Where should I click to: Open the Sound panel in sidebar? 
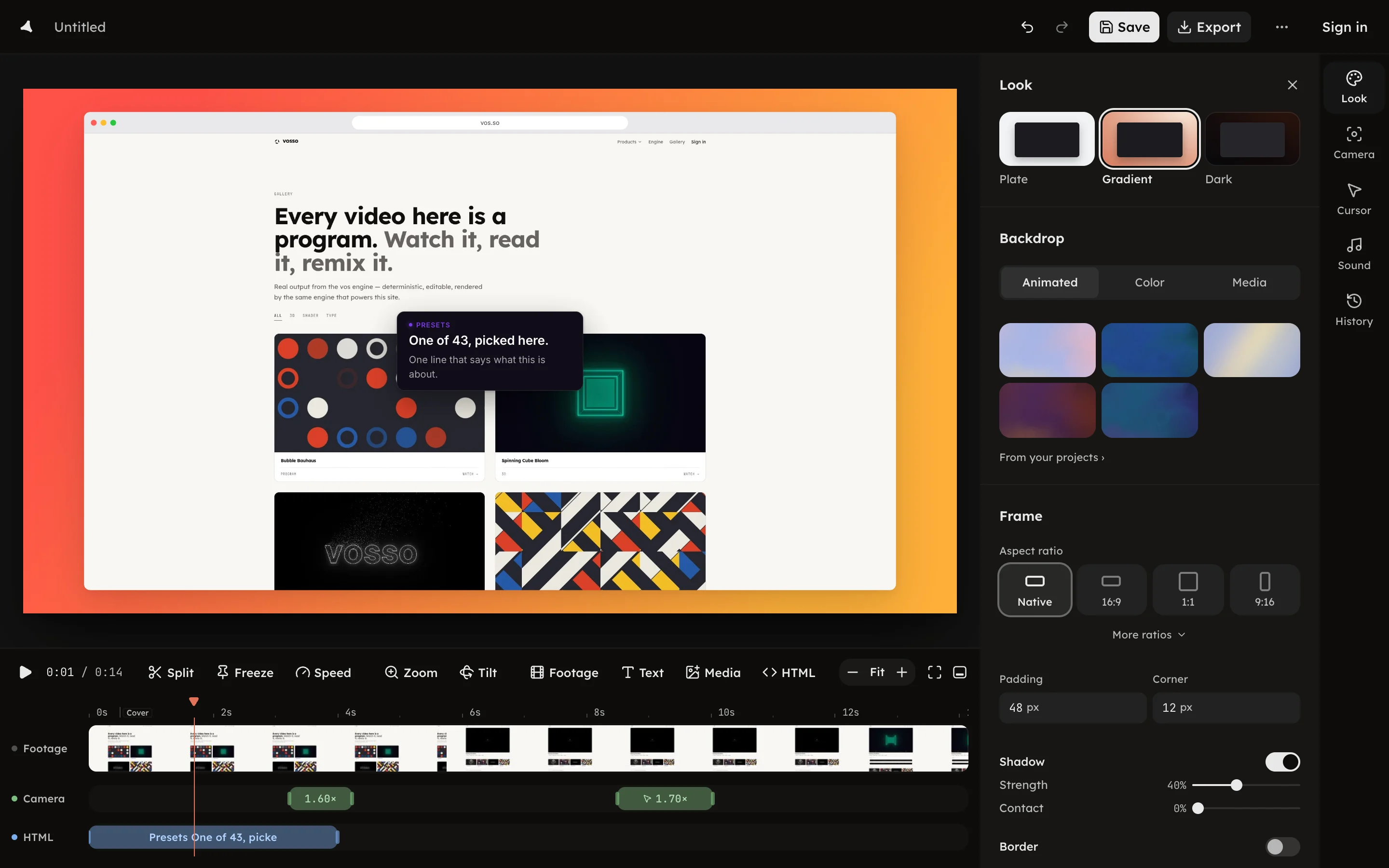[1353, 254]
